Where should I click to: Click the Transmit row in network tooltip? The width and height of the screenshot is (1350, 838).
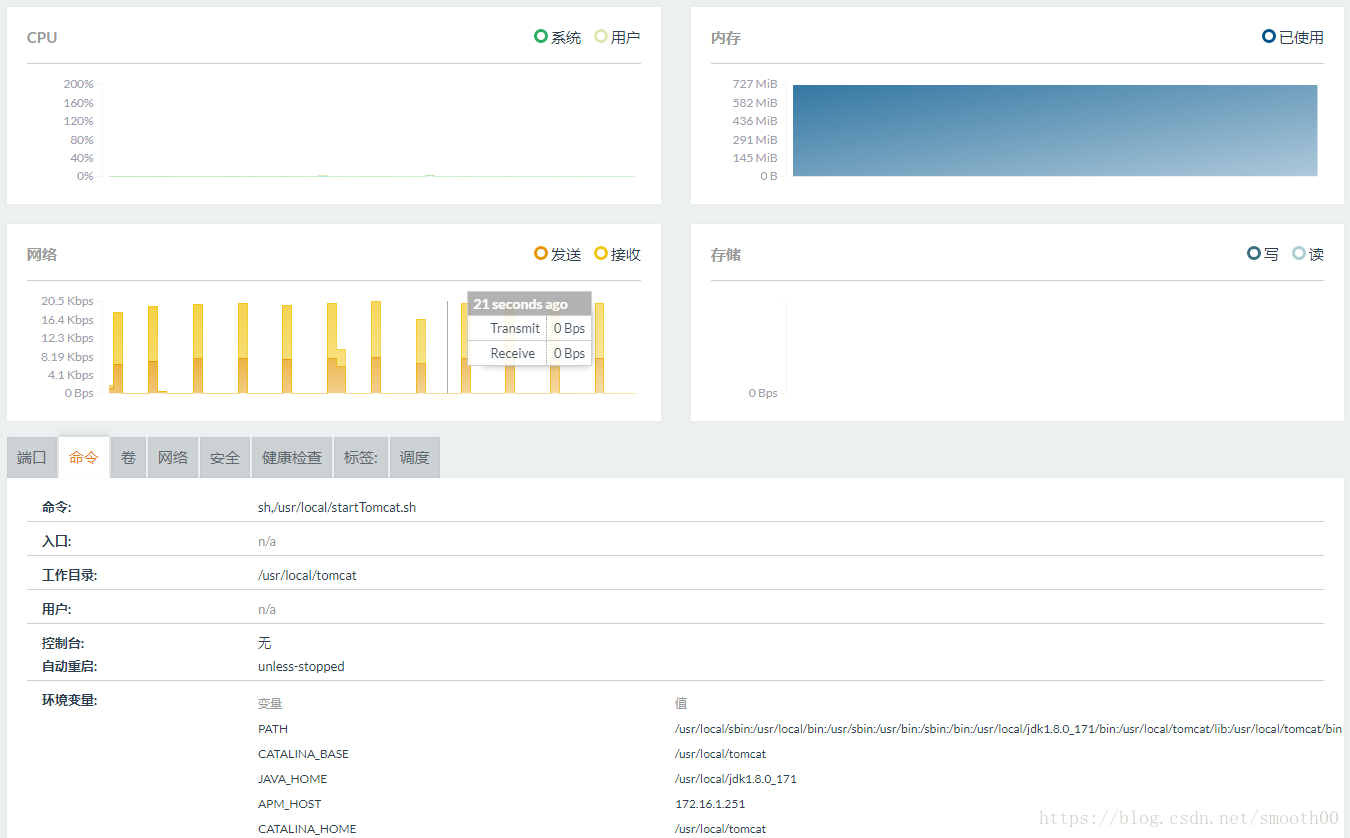[530, 328]
